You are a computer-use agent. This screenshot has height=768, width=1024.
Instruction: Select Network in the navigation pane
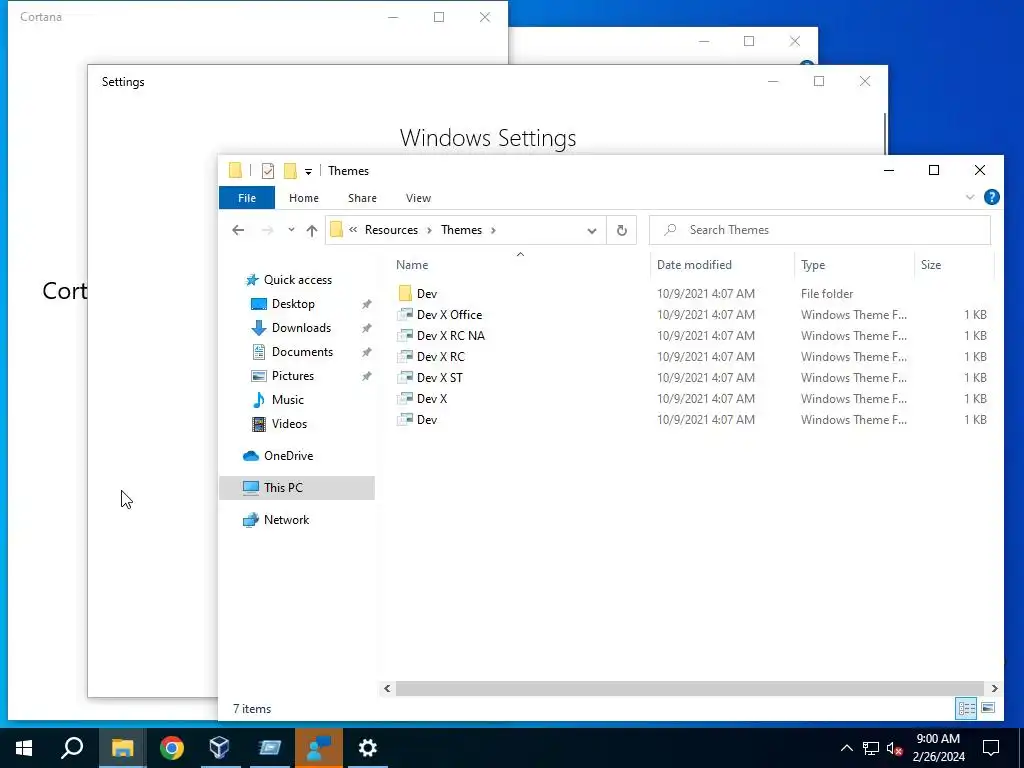tap(286, 520)
